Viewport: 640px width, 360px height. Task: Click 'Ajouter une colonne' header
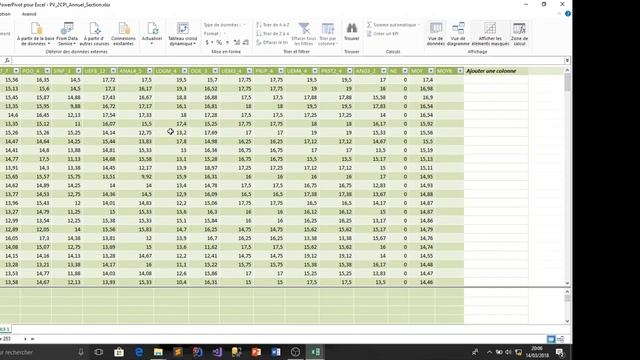[x=491, y=71]
